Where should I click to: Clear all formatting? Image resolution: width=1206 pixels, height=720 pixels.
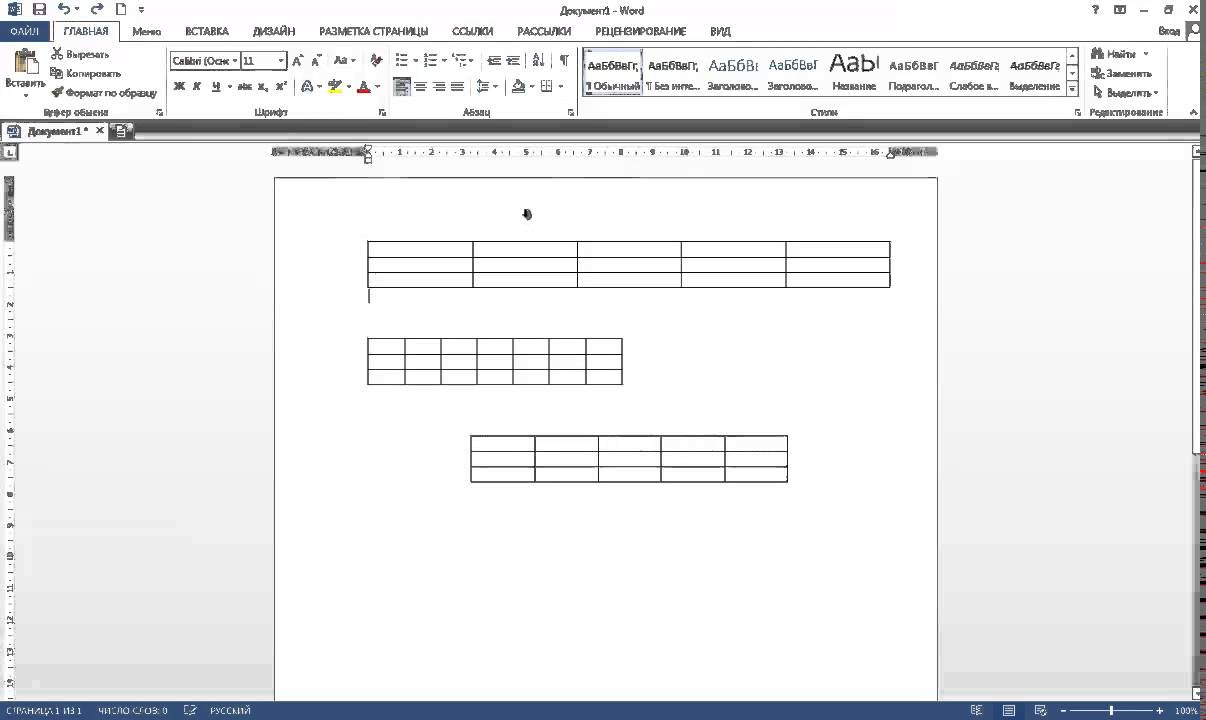pos(376,61)
